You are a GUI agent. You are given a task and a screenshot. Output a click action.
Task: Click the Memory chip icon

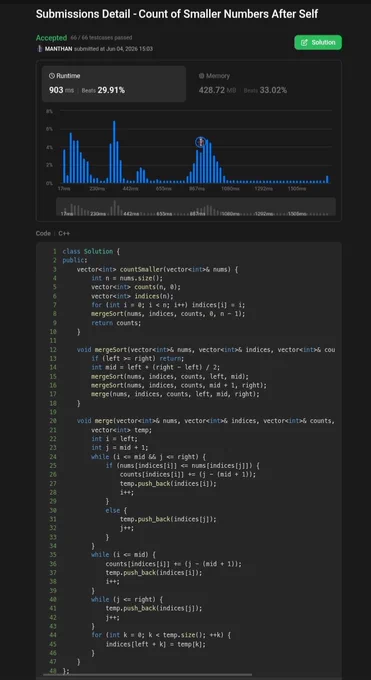coord(201,76)
